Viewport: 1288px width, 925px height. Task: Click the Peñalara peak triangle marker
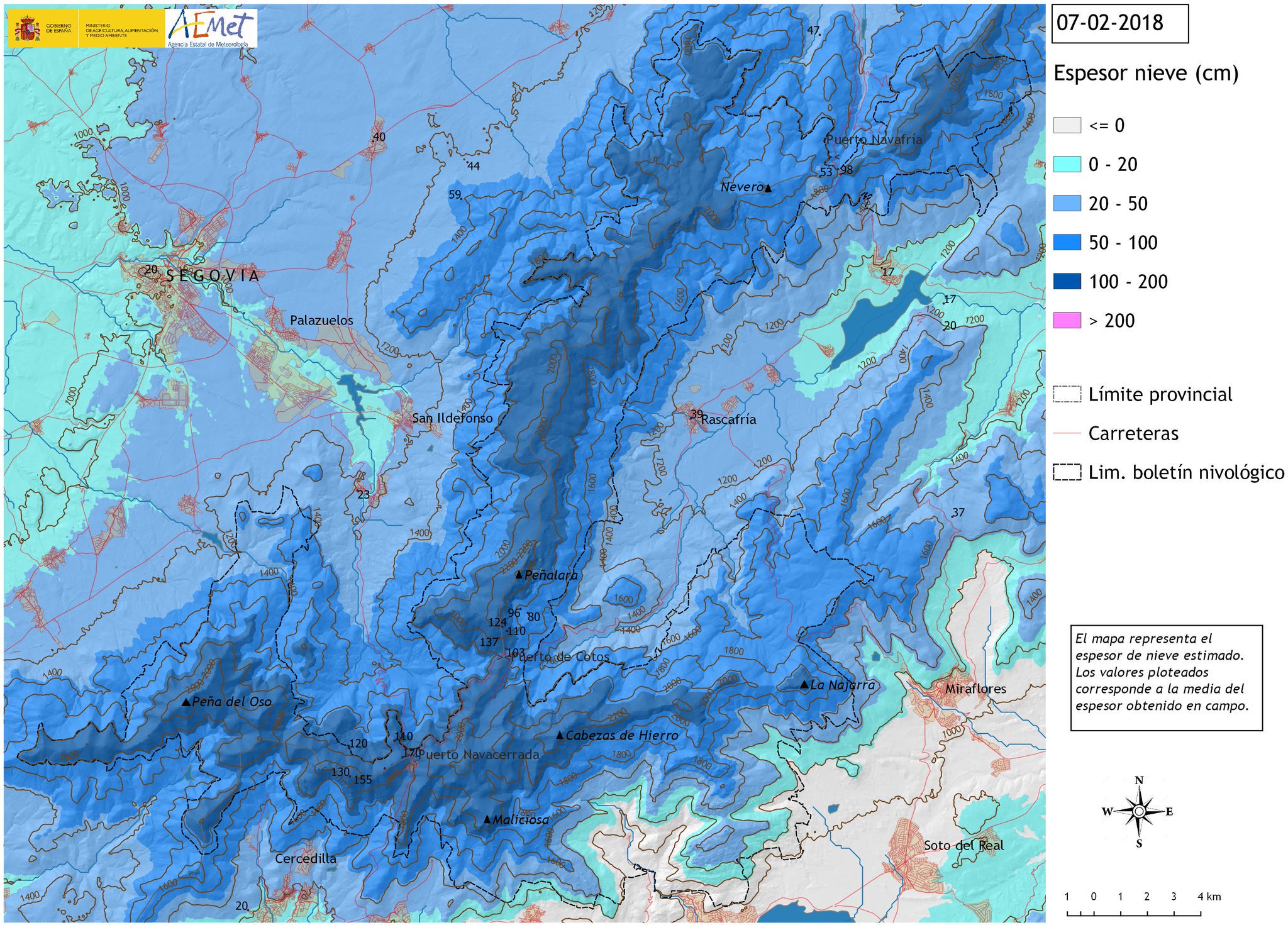coord(519,575)
